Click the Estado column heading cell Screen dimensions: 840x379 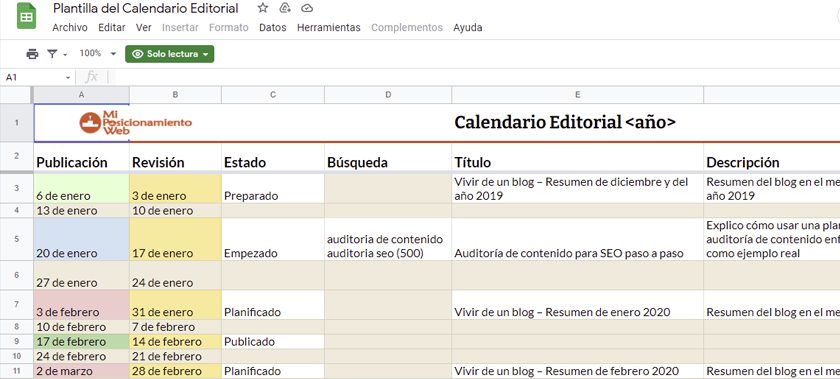click(273, 157)
